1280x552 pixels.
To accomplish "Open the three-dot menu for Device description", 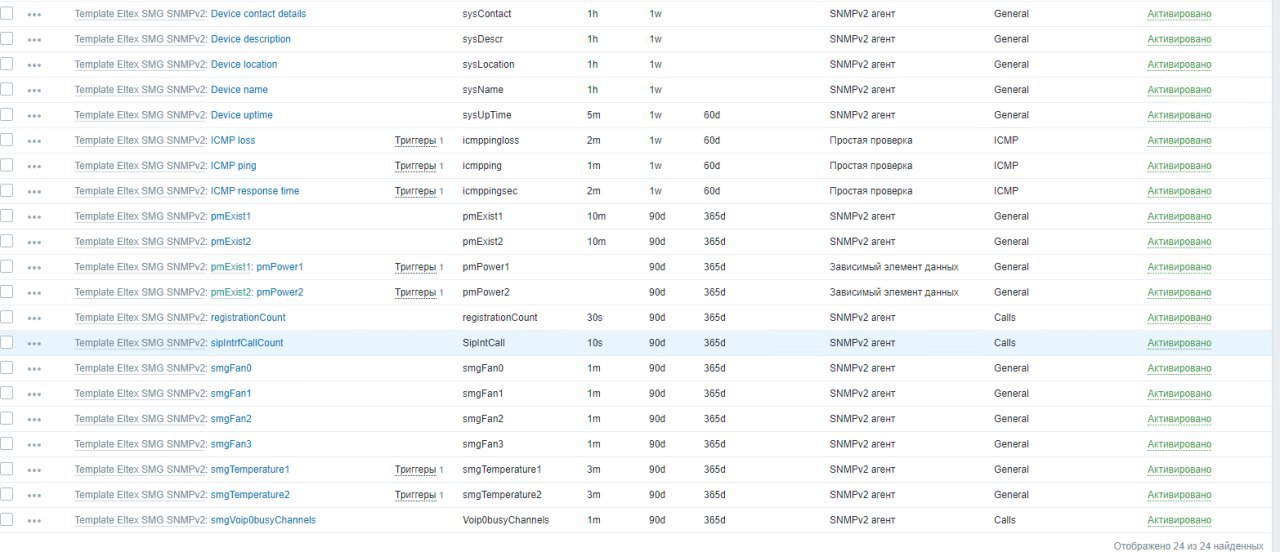I will [34, 39].
